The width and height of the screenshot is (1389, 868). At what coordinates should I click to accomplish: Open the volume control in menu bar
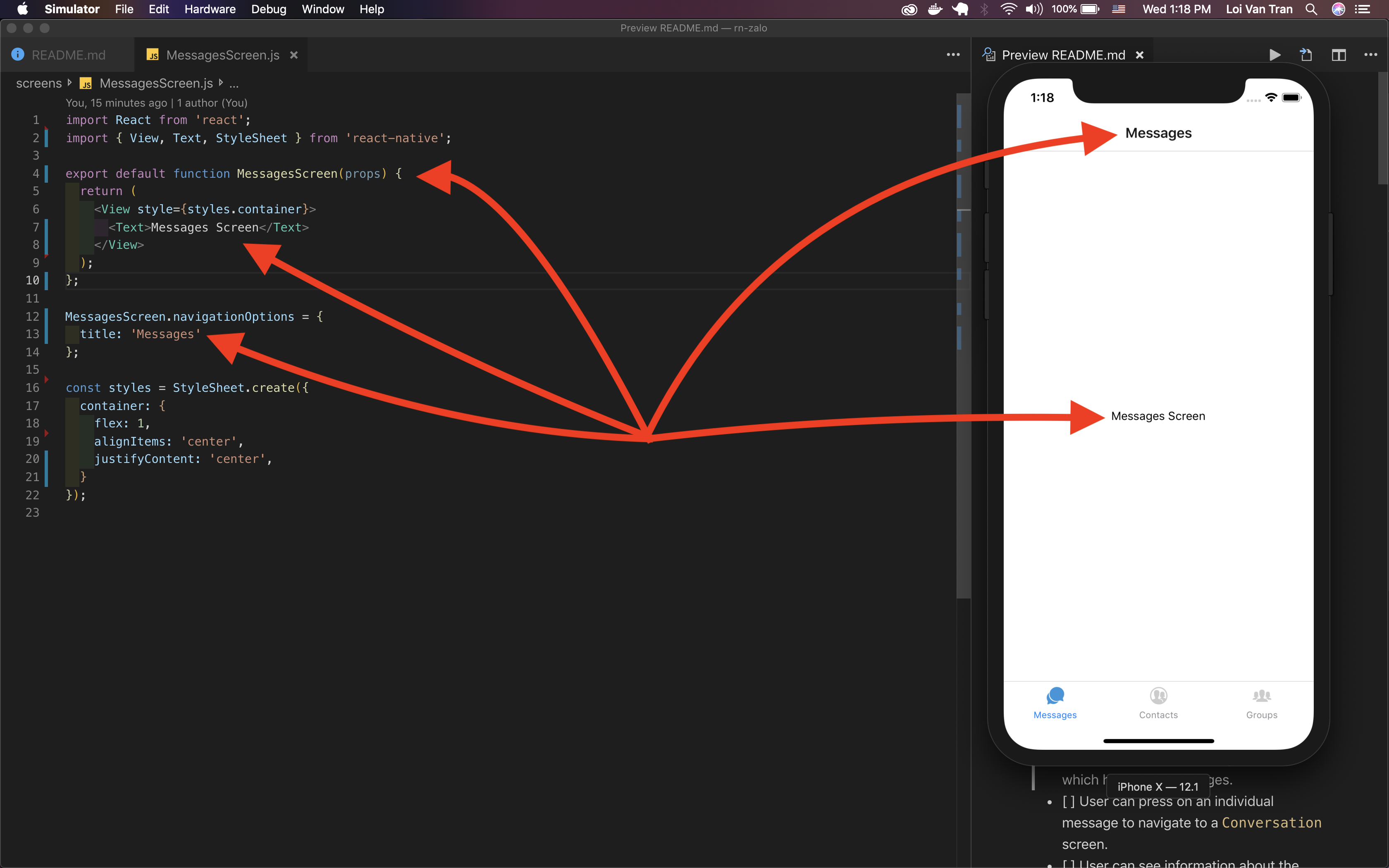tap(1034, 9)
